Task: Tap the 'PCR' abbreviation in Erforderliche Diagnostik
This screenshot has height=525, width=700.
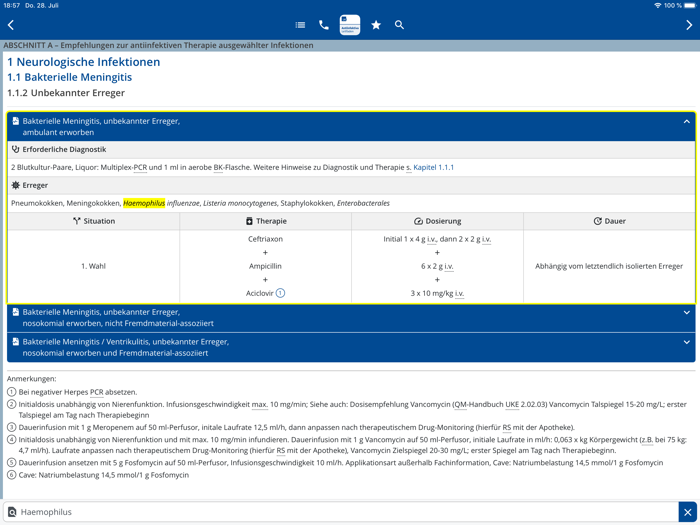Action: 141,168
